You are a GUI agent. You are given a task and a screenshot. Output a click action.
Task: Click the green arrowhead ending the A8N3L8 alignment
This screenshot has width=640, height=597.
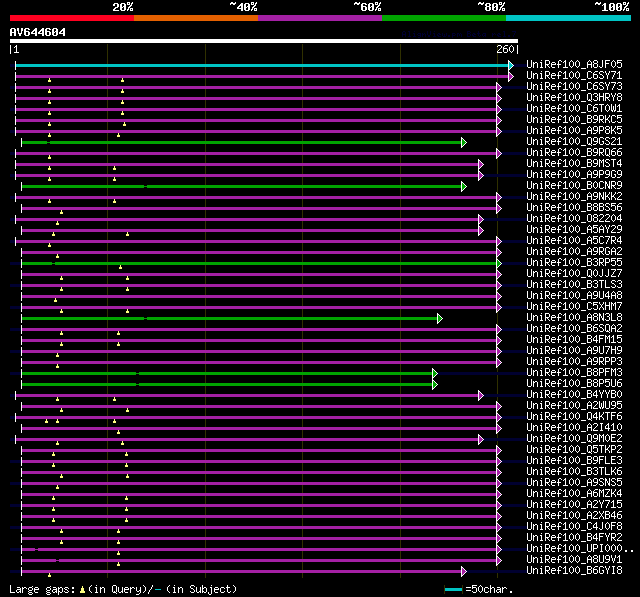[440, 318]
